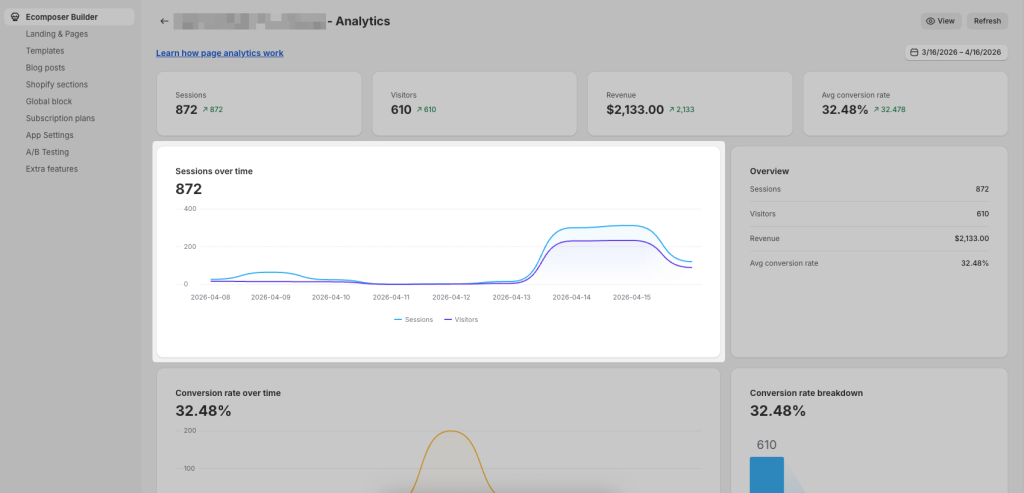The image size is (1024, 493).
Task: Click the eye icon on View button
Action: [x=930, y=21]
